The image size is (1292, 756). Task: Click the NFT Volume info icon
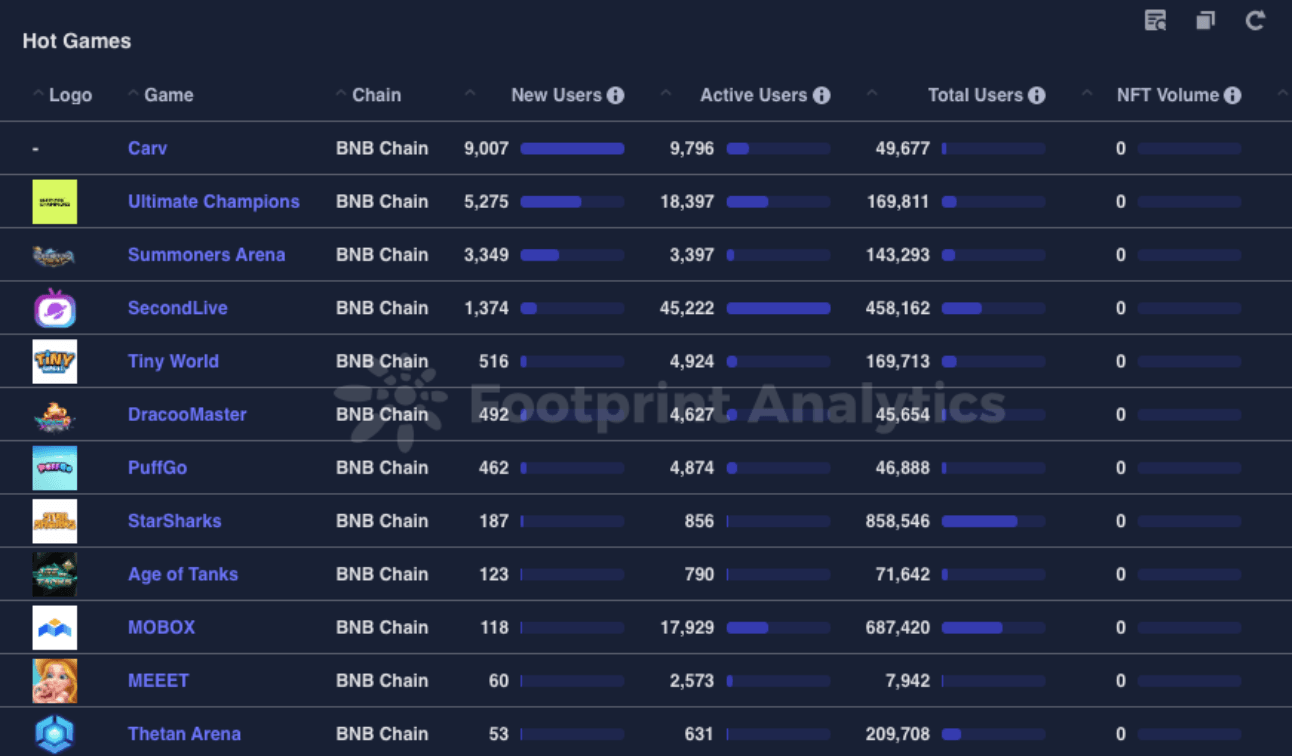(1233, 96)
